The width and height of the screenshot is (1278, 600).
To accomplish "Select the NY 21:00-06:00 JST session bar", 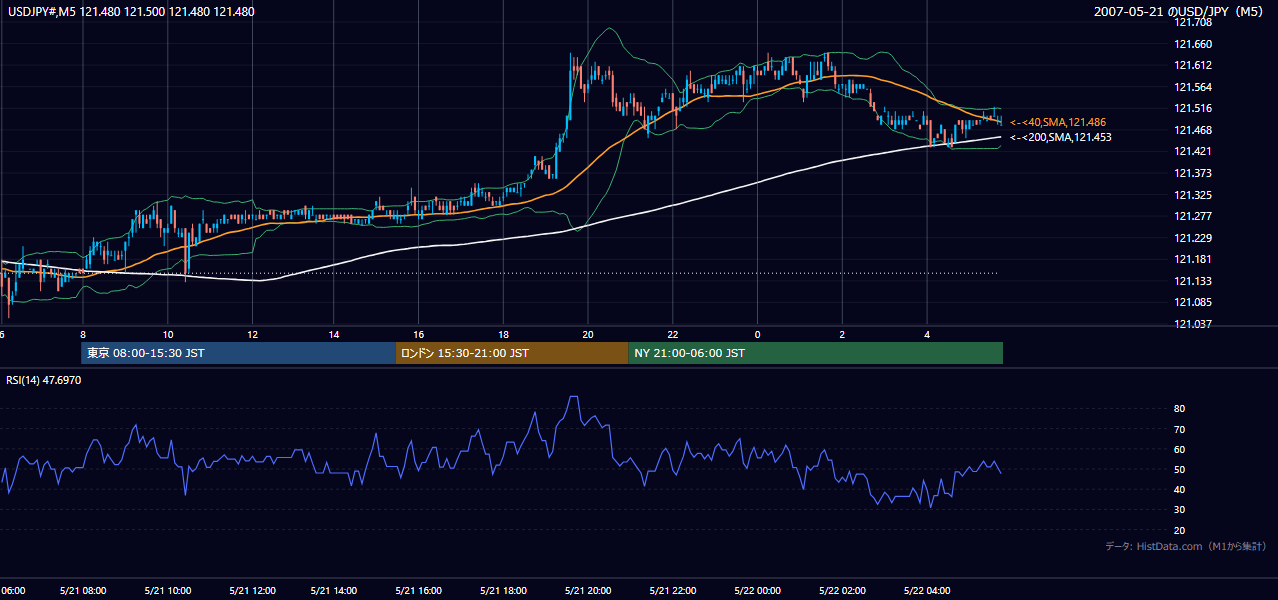I will point(815,353).
